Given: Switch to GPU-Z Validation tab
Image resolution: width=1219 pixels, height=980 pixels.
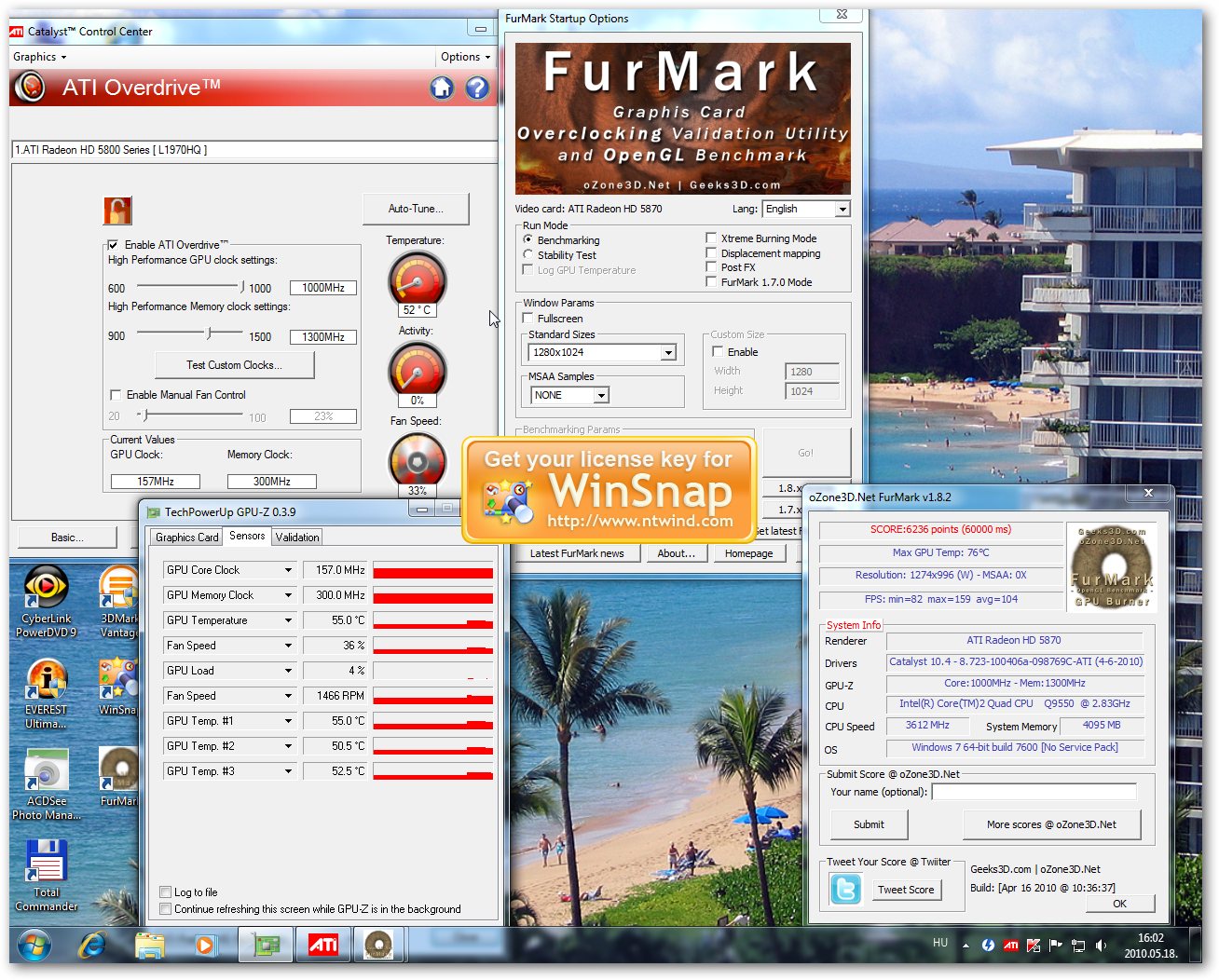Looking at the screenshot, I should click(x=297, y=538).
